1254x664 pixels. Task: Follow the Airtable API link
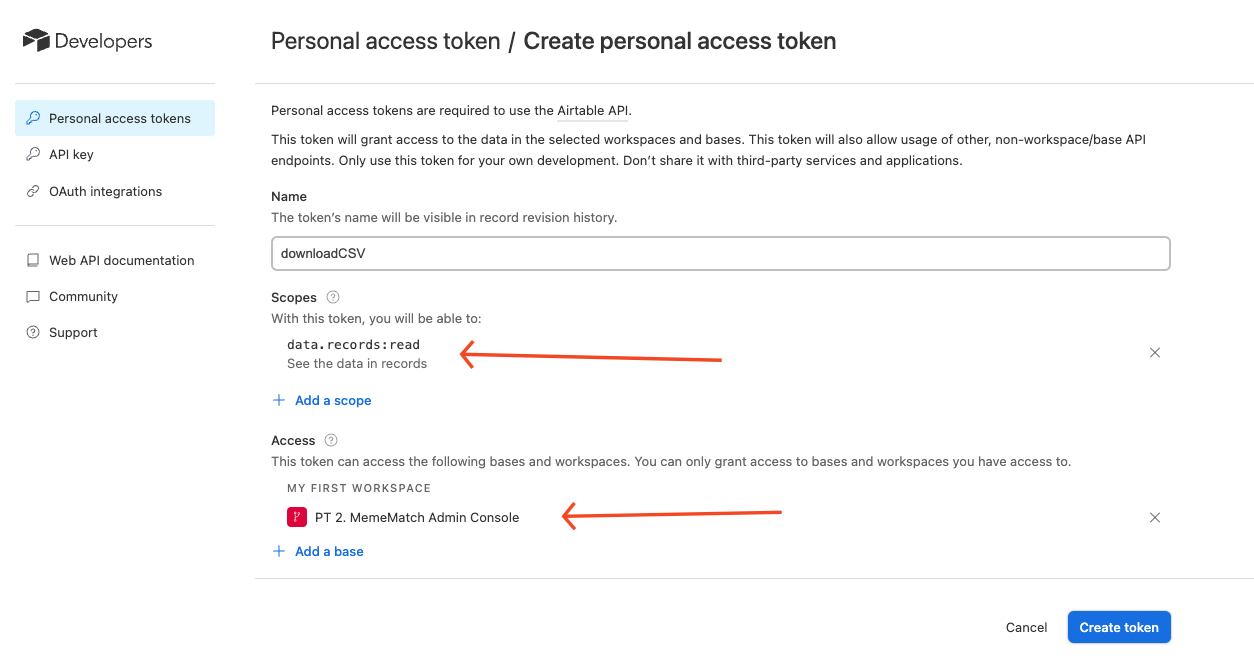(x=593, y=110)
